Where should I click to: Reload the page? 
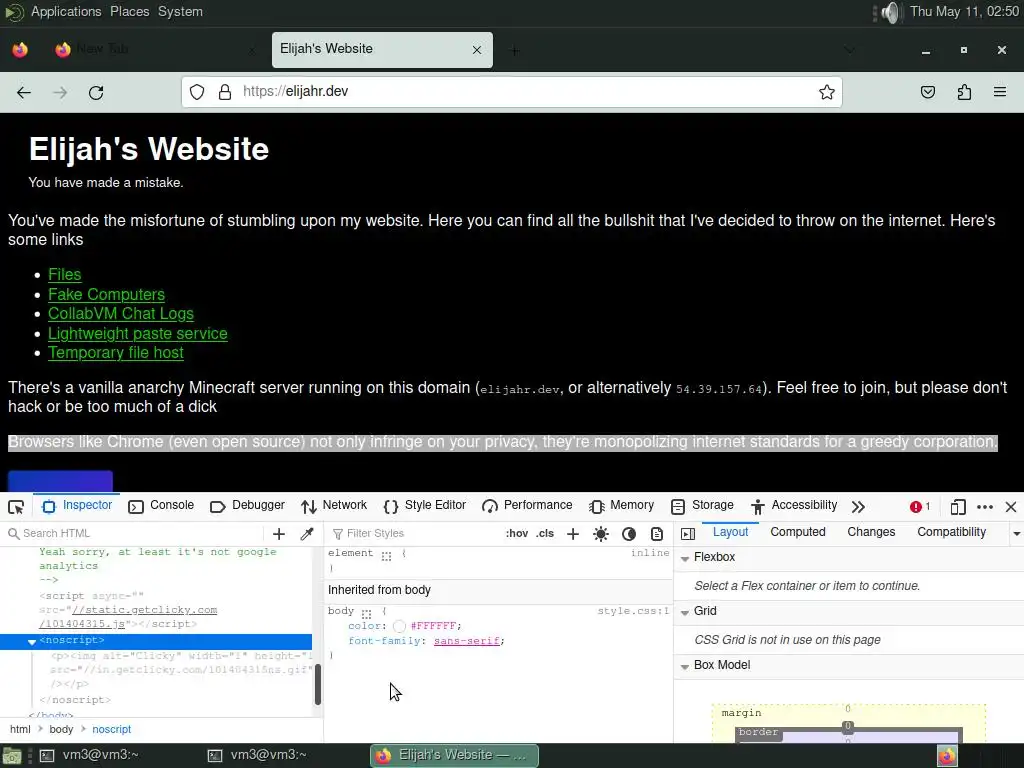click(x=96, y=93)
